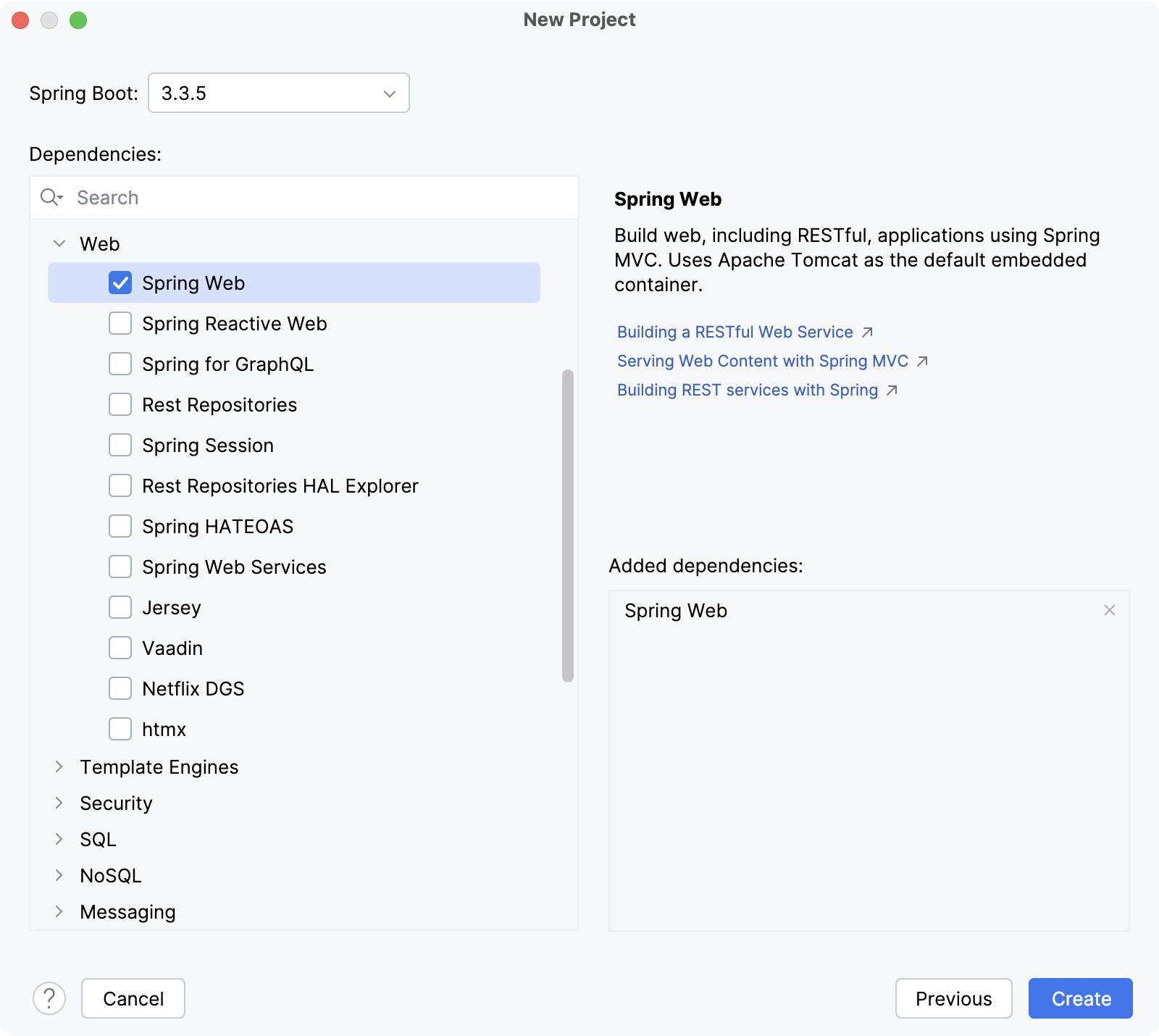This screenshot has width=1159, height=1036.
Task: Click the help question mark icon
Action: [x=49, y=998]
